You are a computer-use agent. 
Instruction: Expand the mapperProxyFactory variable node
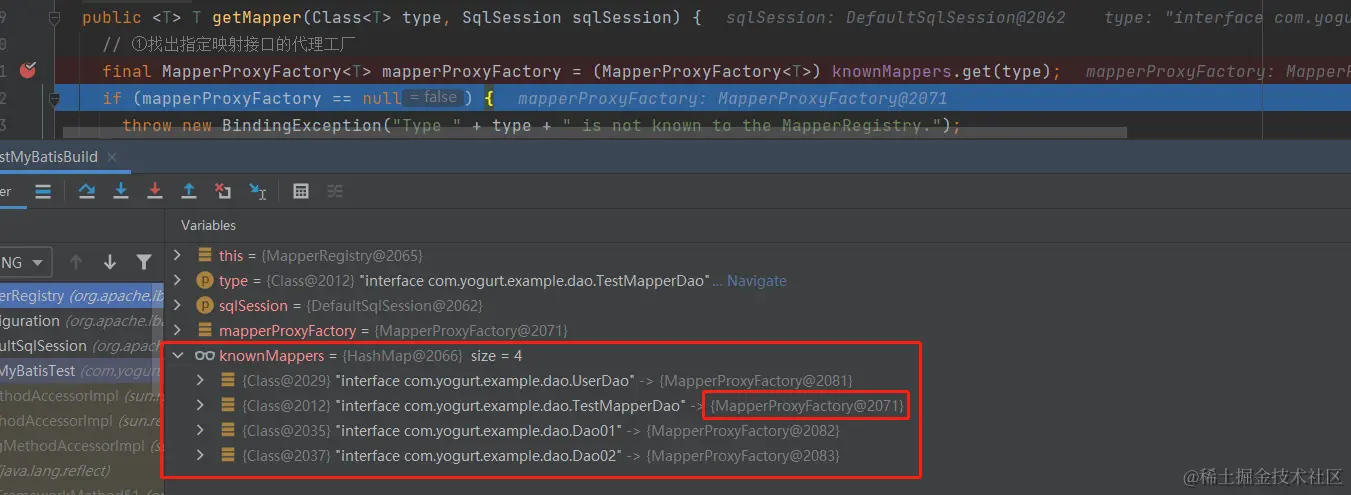pos(178,331)
